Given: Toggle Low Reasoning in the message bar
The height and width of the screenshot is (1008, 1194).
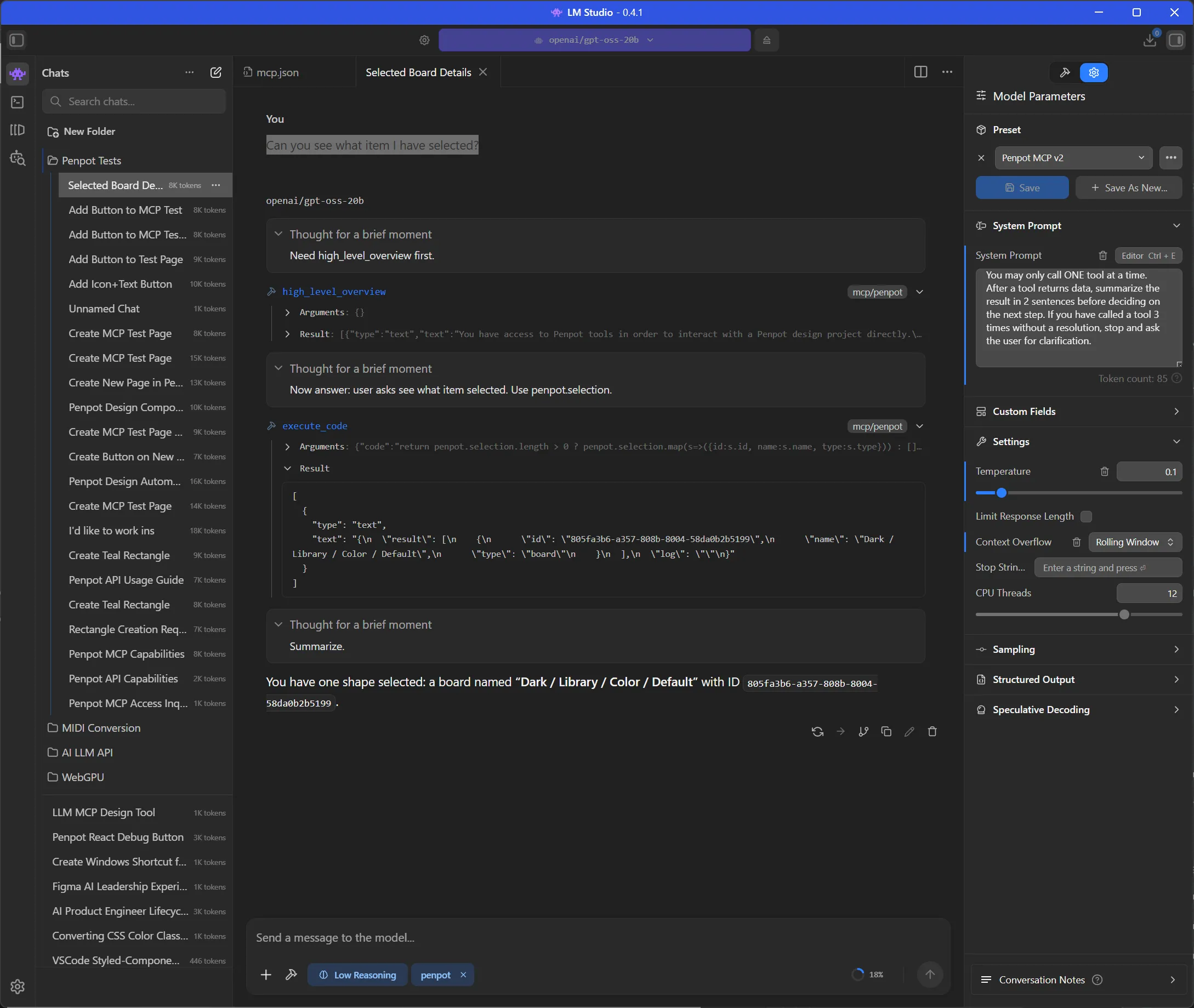Looking at the screenshot, I should tap(357, 974).
